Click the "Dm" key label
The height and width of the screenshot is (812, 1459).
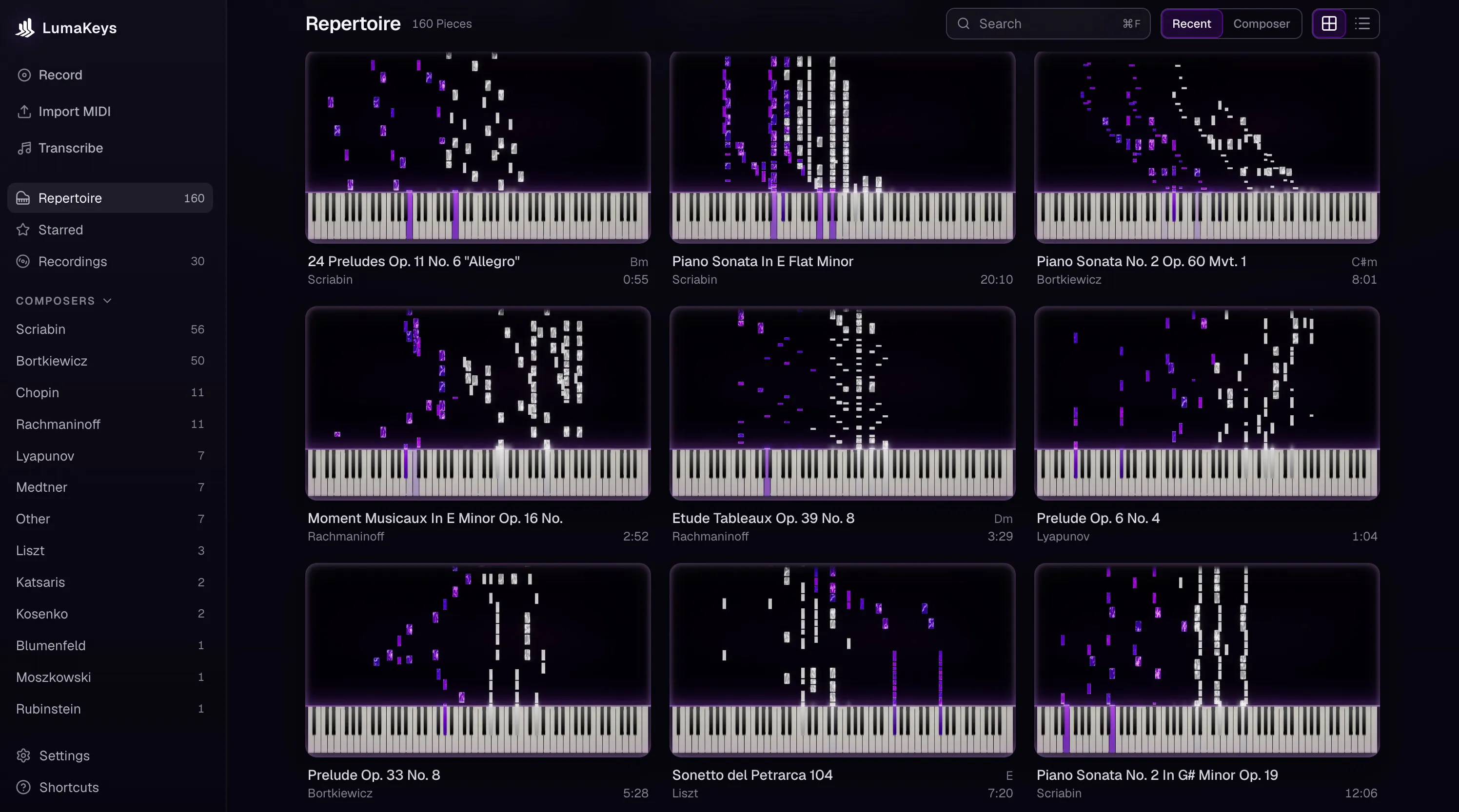[x=1003, y=519]
